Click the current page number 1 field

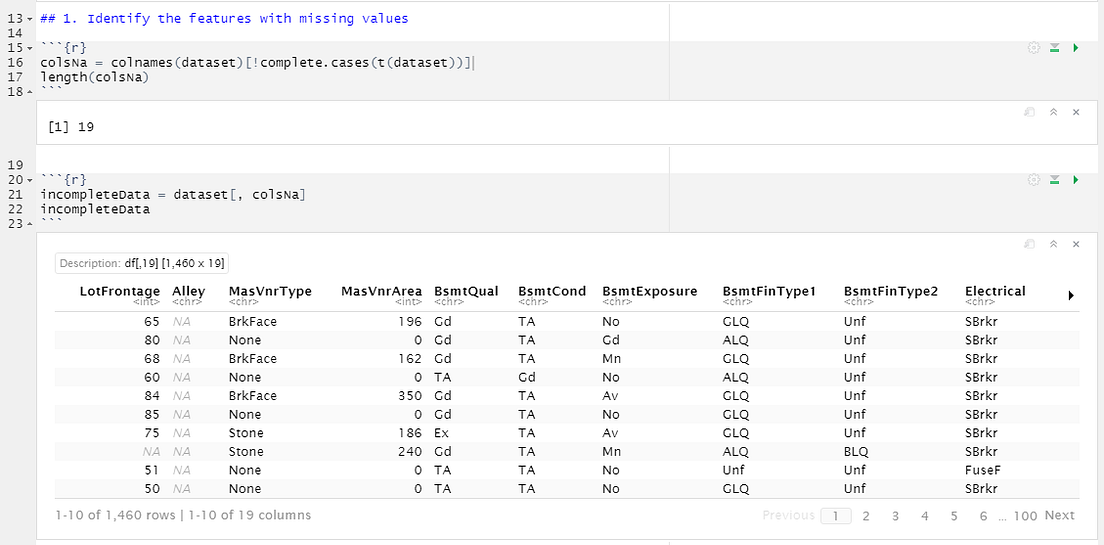(836, 515)
